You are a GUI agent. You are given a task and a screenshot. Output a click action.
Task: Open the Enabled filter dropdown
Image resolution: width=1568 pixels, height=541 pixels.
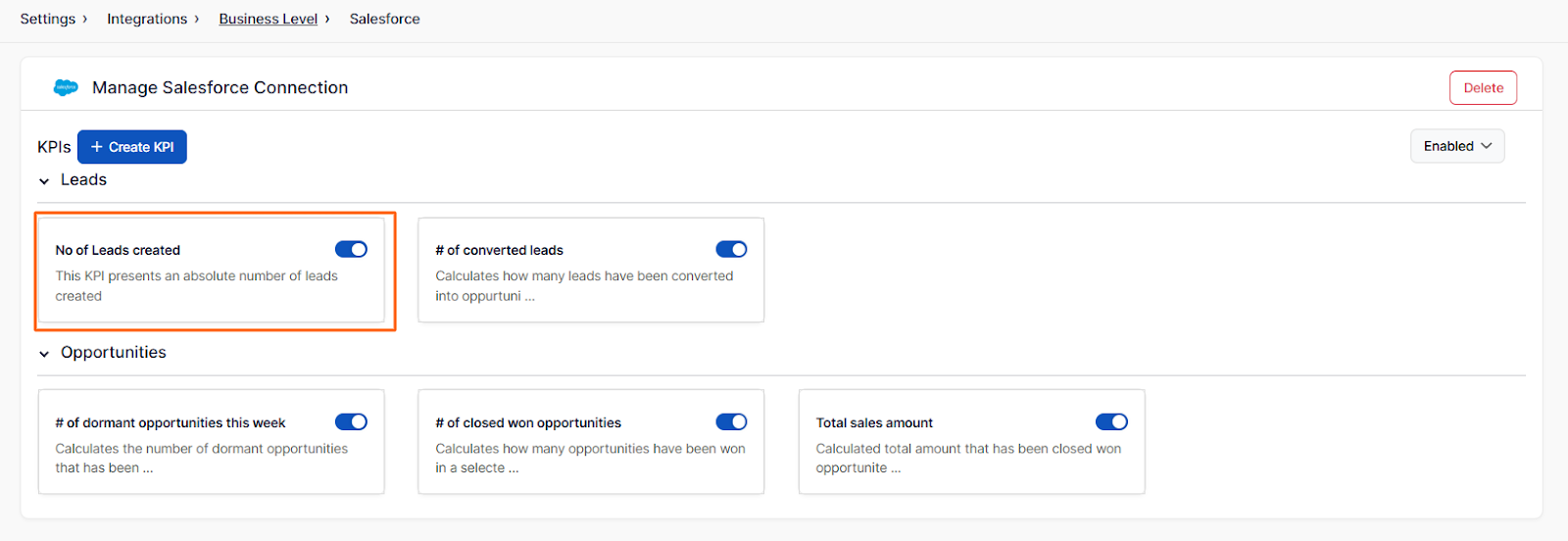tap(1457, 146)
